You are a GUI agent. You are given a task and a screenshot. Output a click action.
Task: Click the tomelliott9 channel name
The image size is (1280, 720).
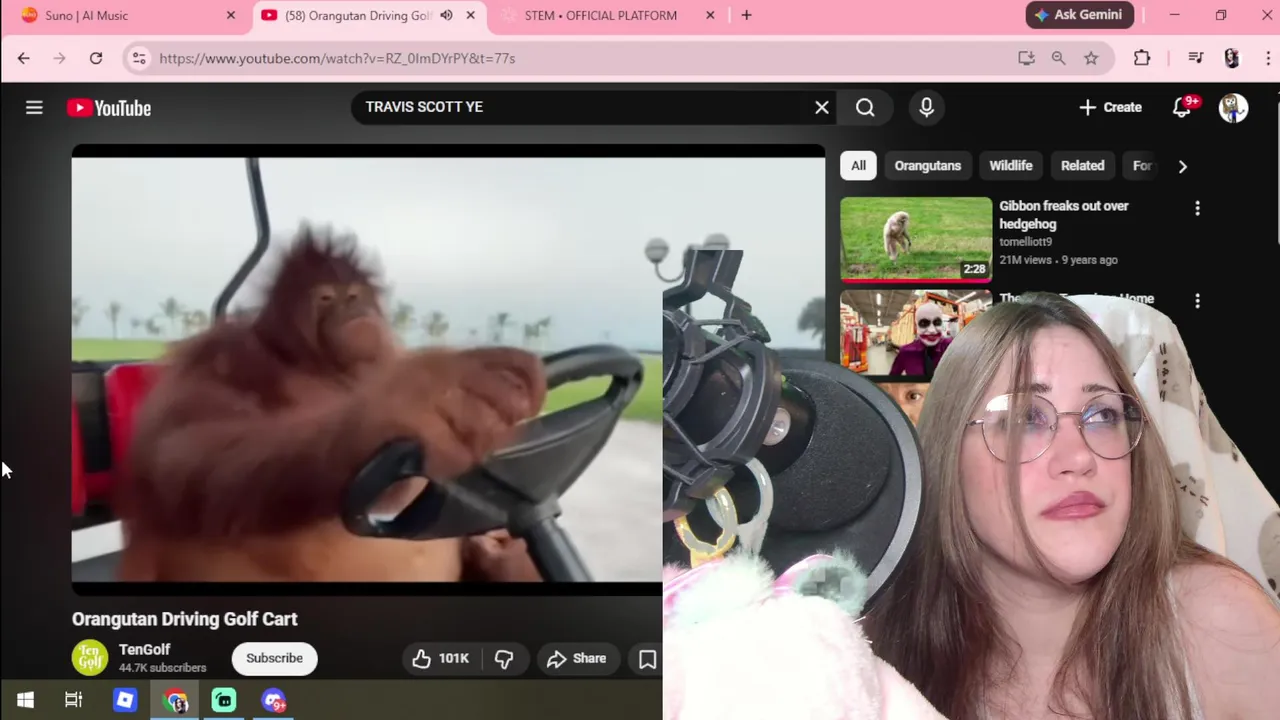pos(1025,242)
